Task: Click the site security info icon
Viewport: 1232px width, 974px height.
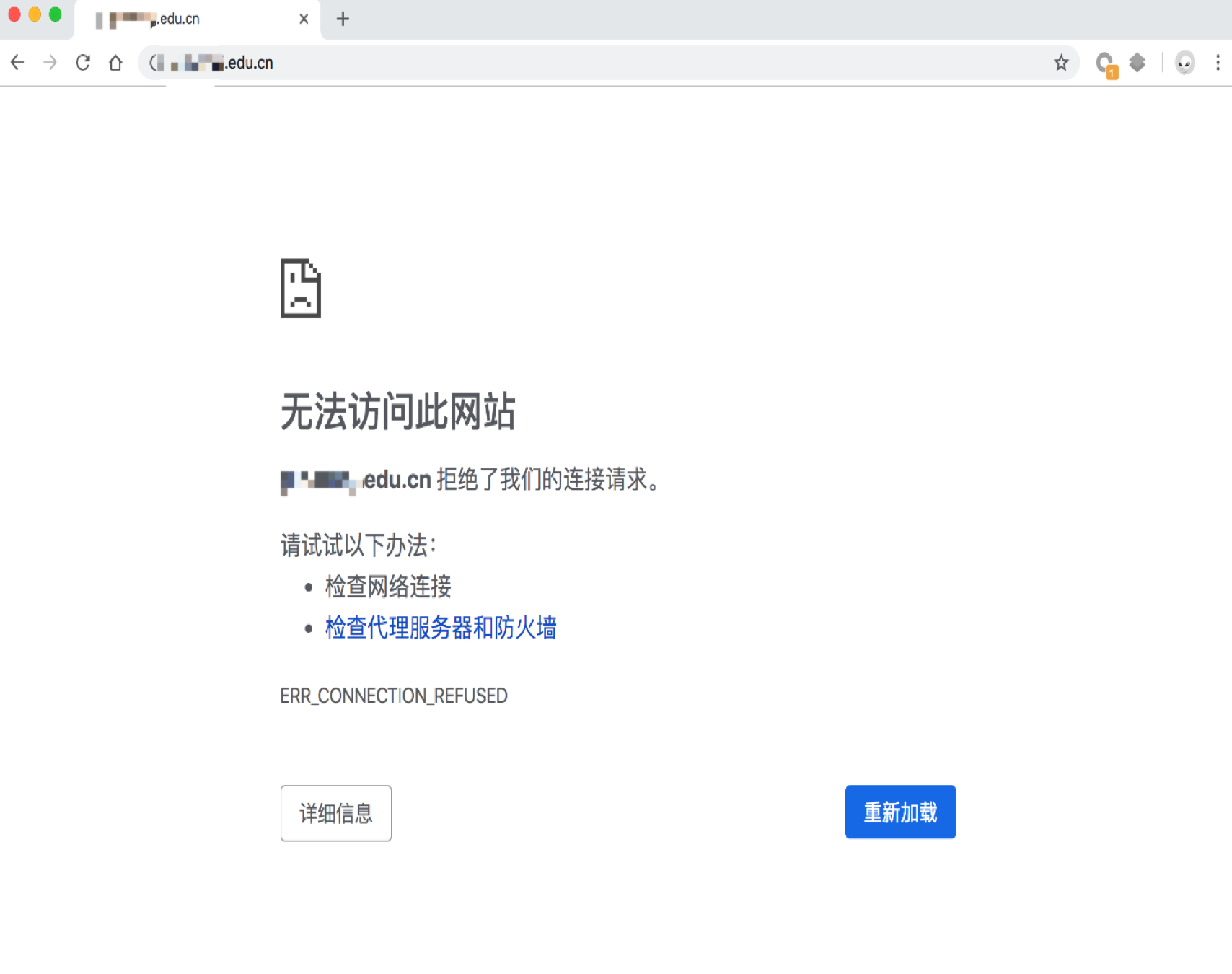Action: (154, 63)
